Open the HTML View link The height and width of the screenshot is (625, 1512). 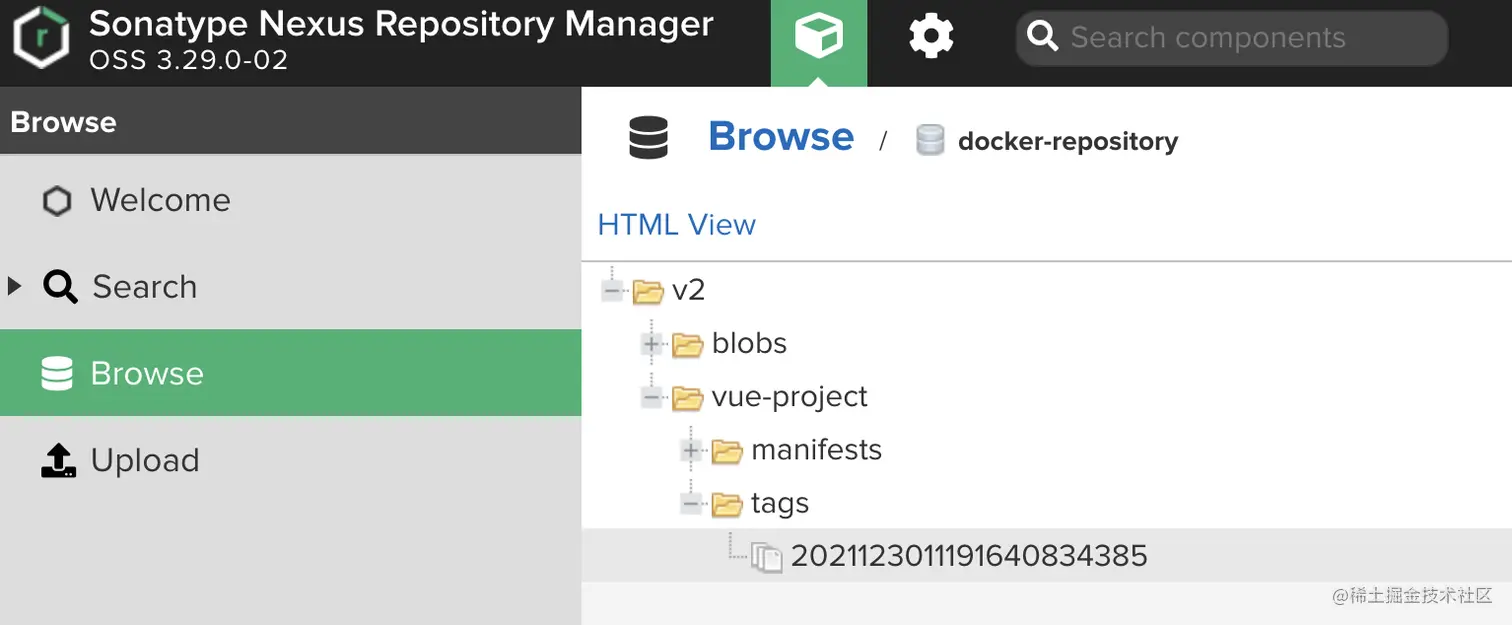click(676, 224)
